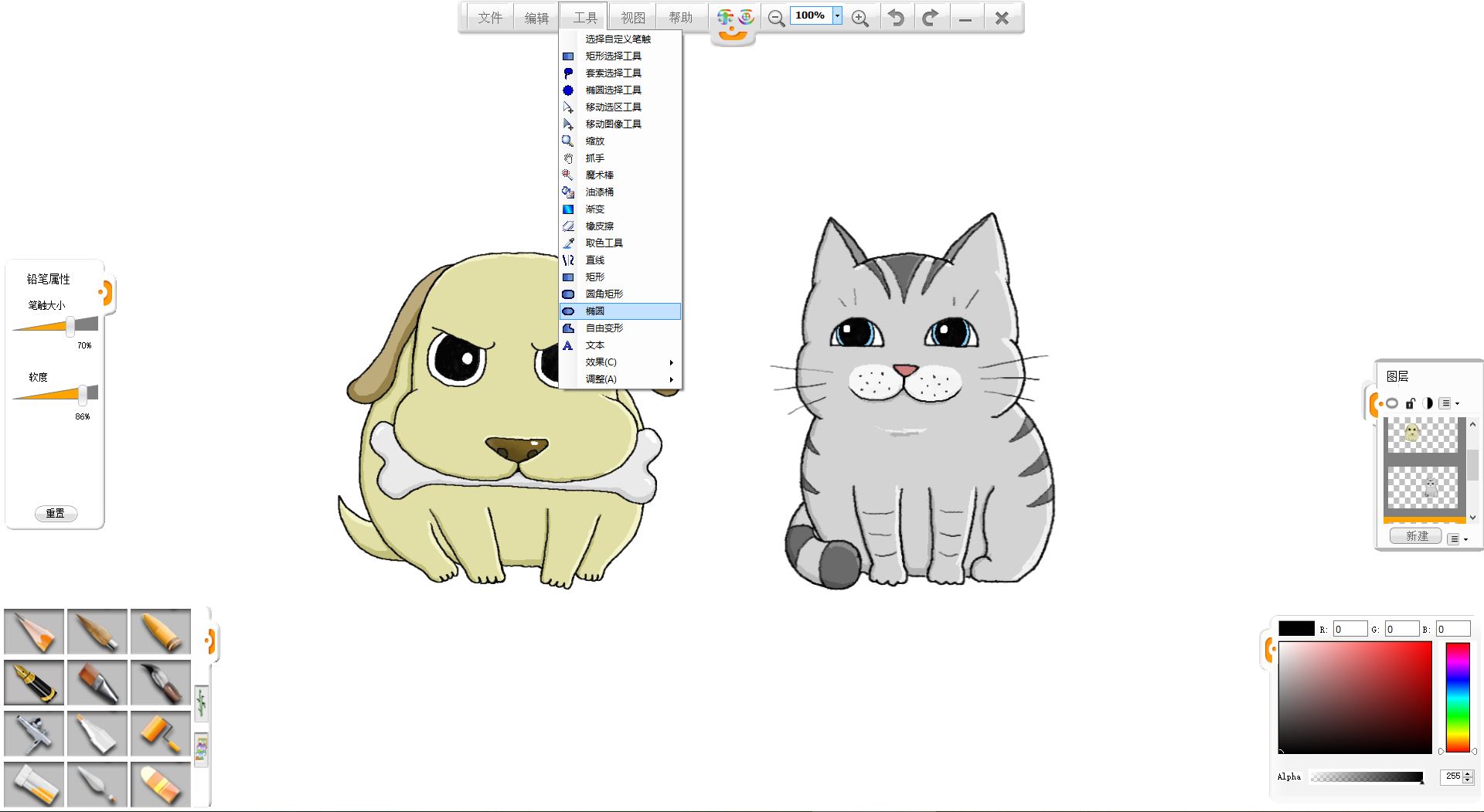The image size is (1484, 812).
Task: Pick the paint roller tool
Action: (x=161, y=733)
